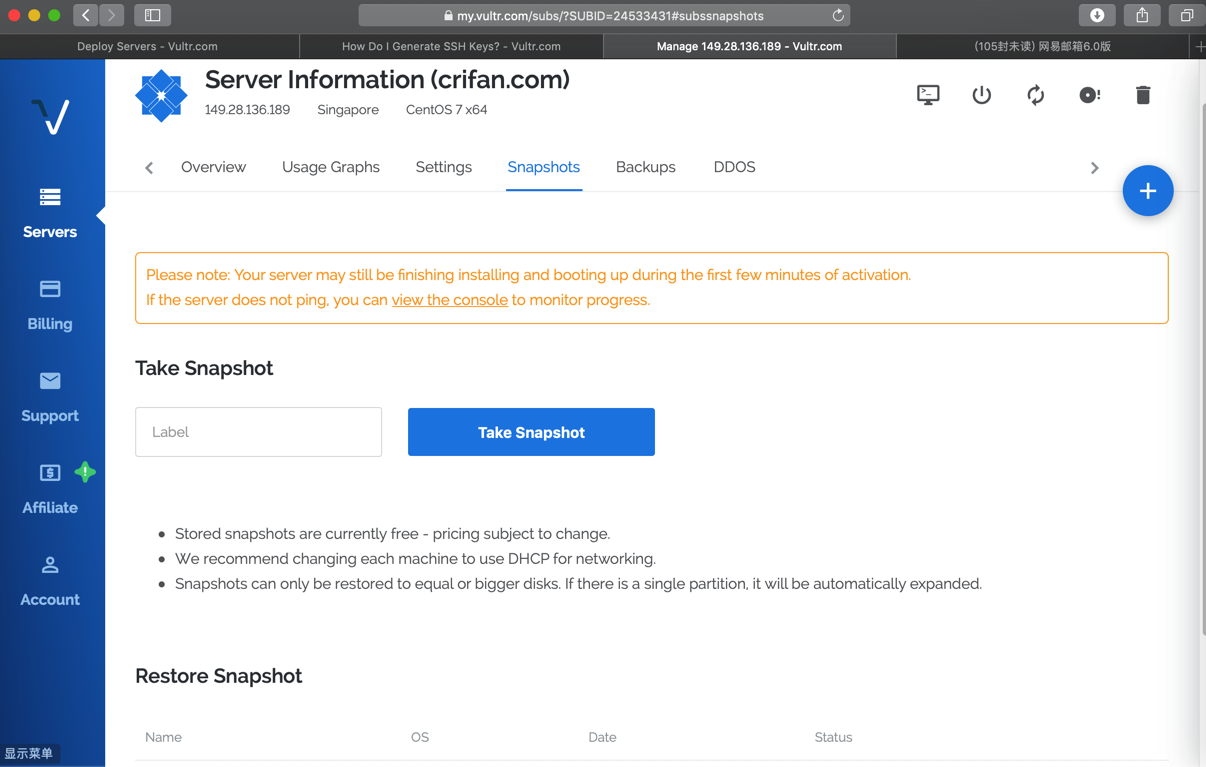
Task: Switch to the Backups tab
Action: [x=645, y=167]
